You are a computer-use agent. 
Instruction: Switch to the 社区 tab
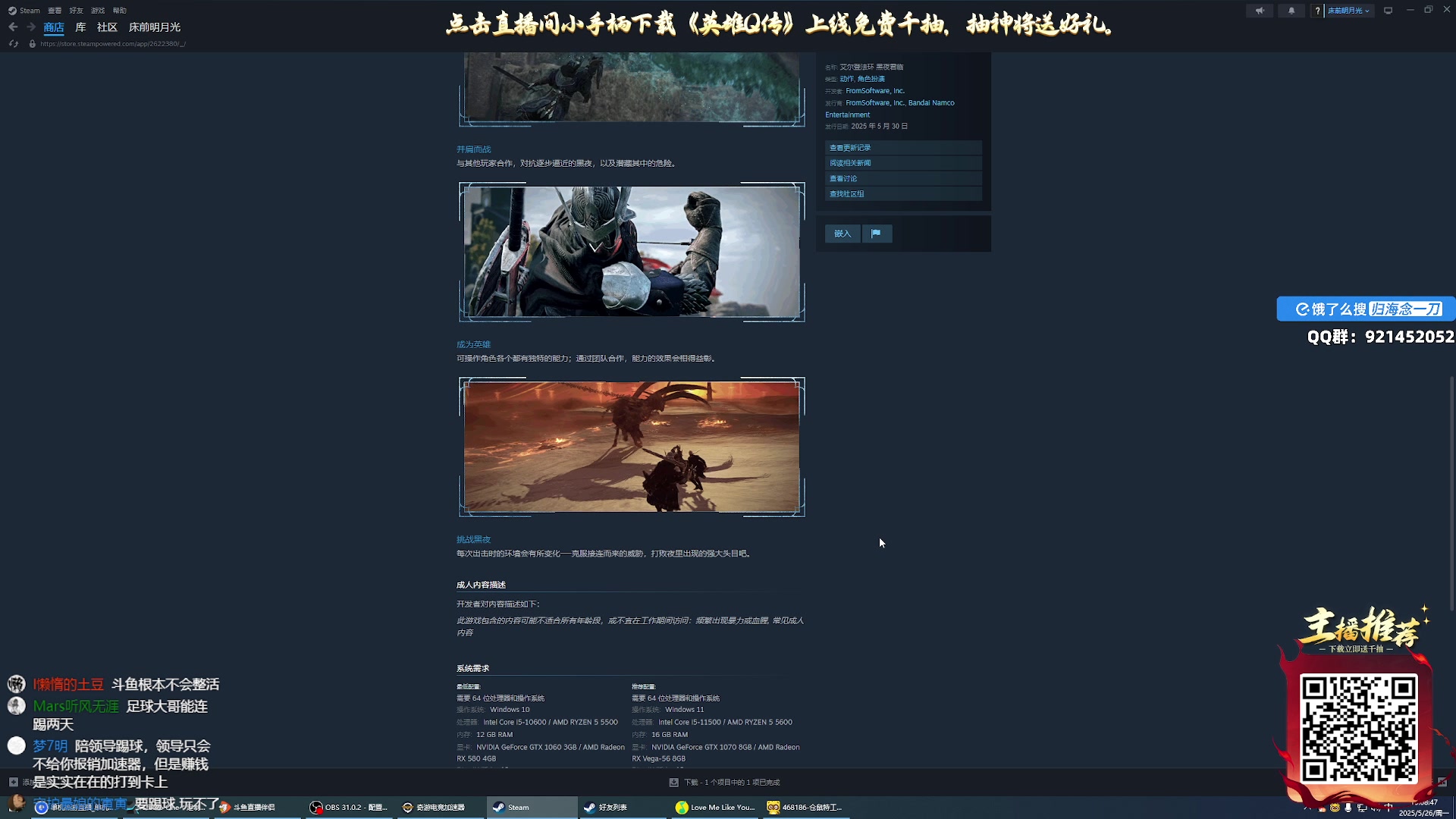[x=107, y=27]
